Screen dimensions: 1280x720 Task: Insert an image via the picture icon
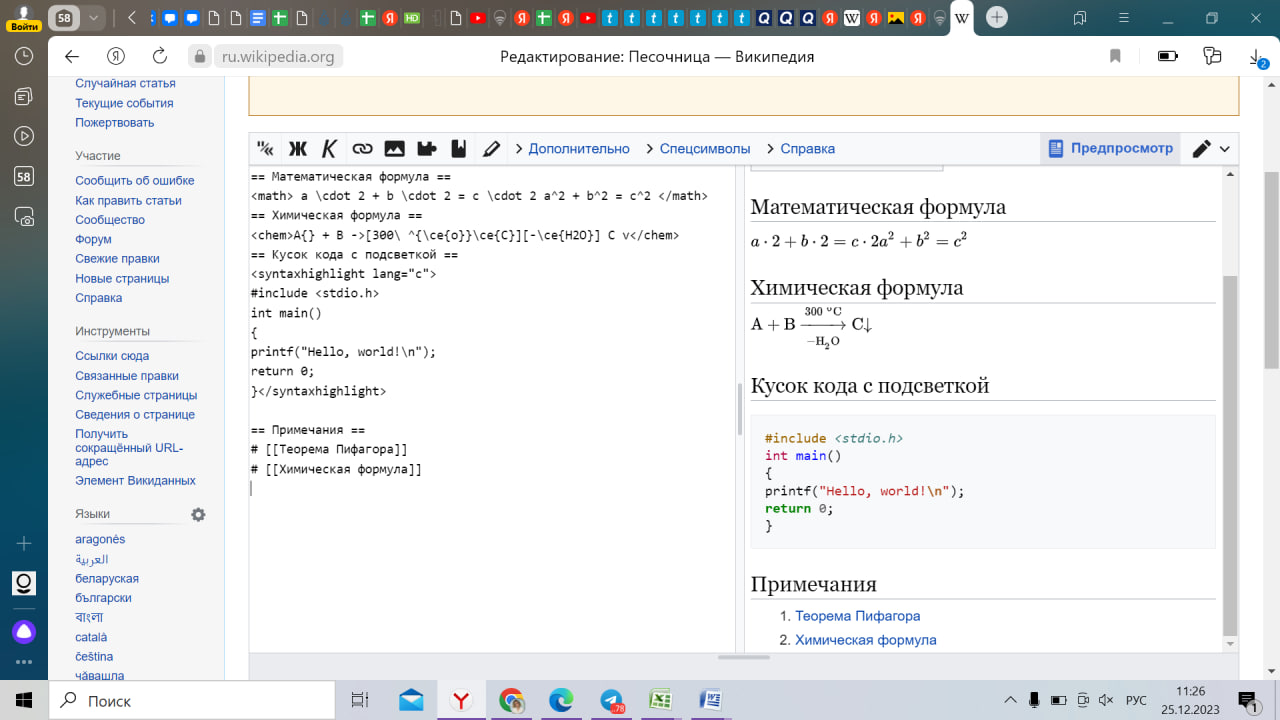pyautogui.click(x=394, y=149)
